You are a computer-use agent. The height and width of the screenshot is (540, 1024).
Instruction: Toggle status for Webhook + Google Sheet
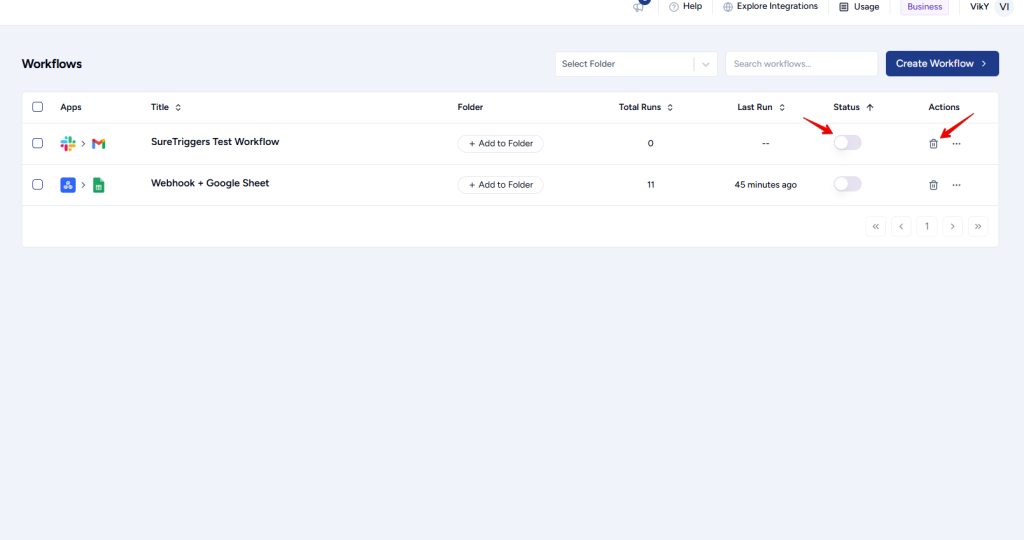pos(847,184)
